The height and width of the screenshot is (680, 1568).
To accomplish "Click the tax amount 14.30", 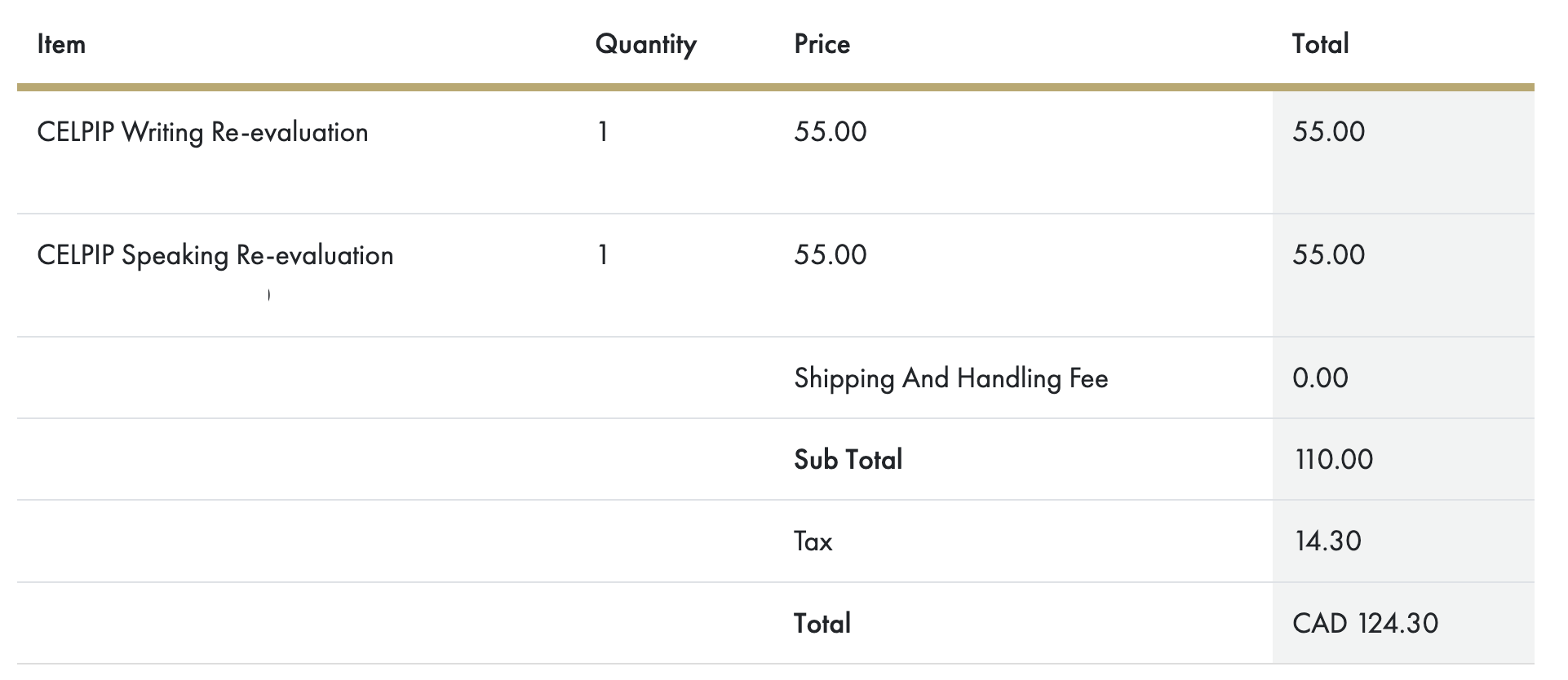I will [x=1327, y=541].
